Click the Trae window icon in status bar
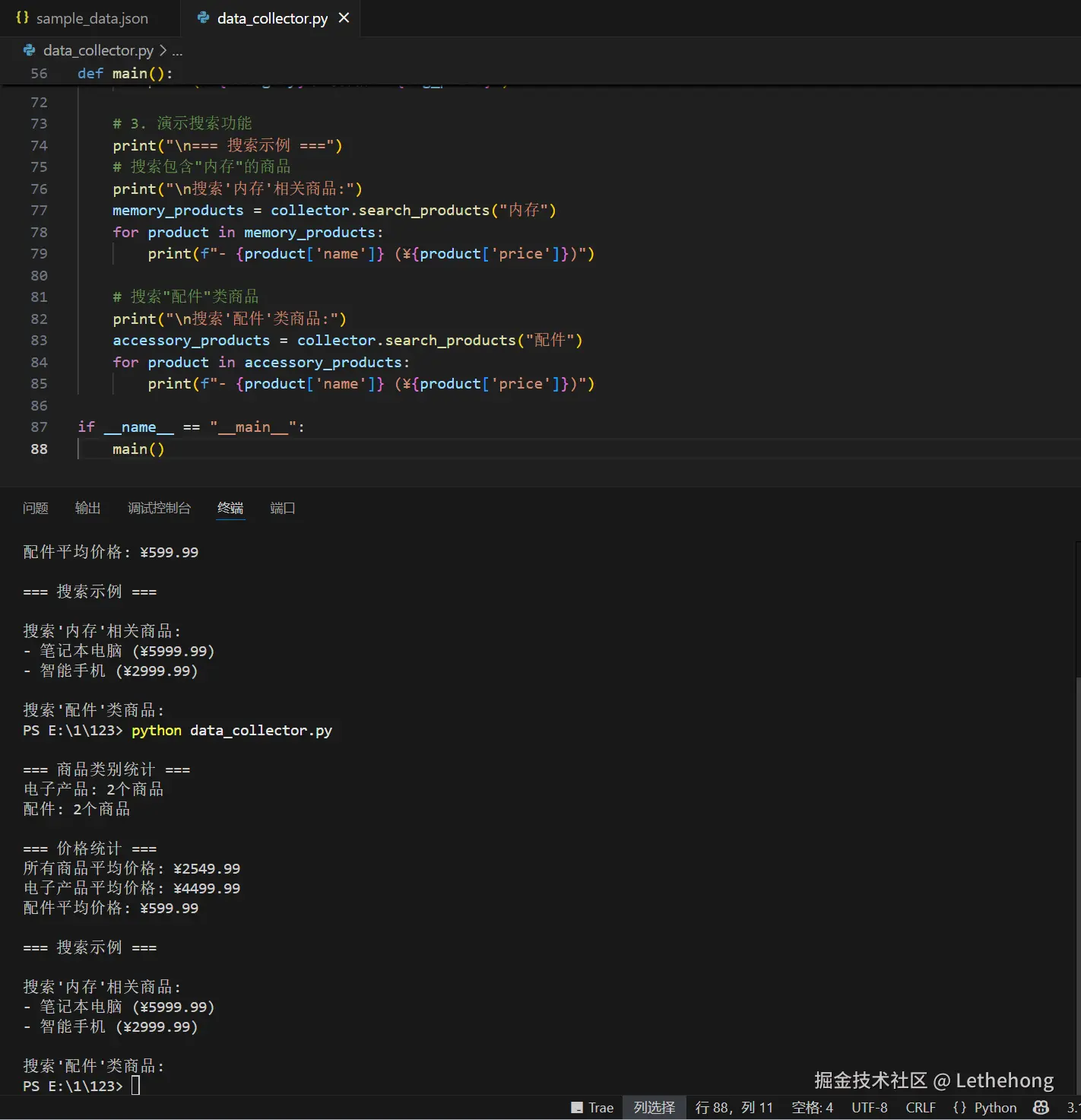The image size is (1081, 1120). (x=577, y=1108)
